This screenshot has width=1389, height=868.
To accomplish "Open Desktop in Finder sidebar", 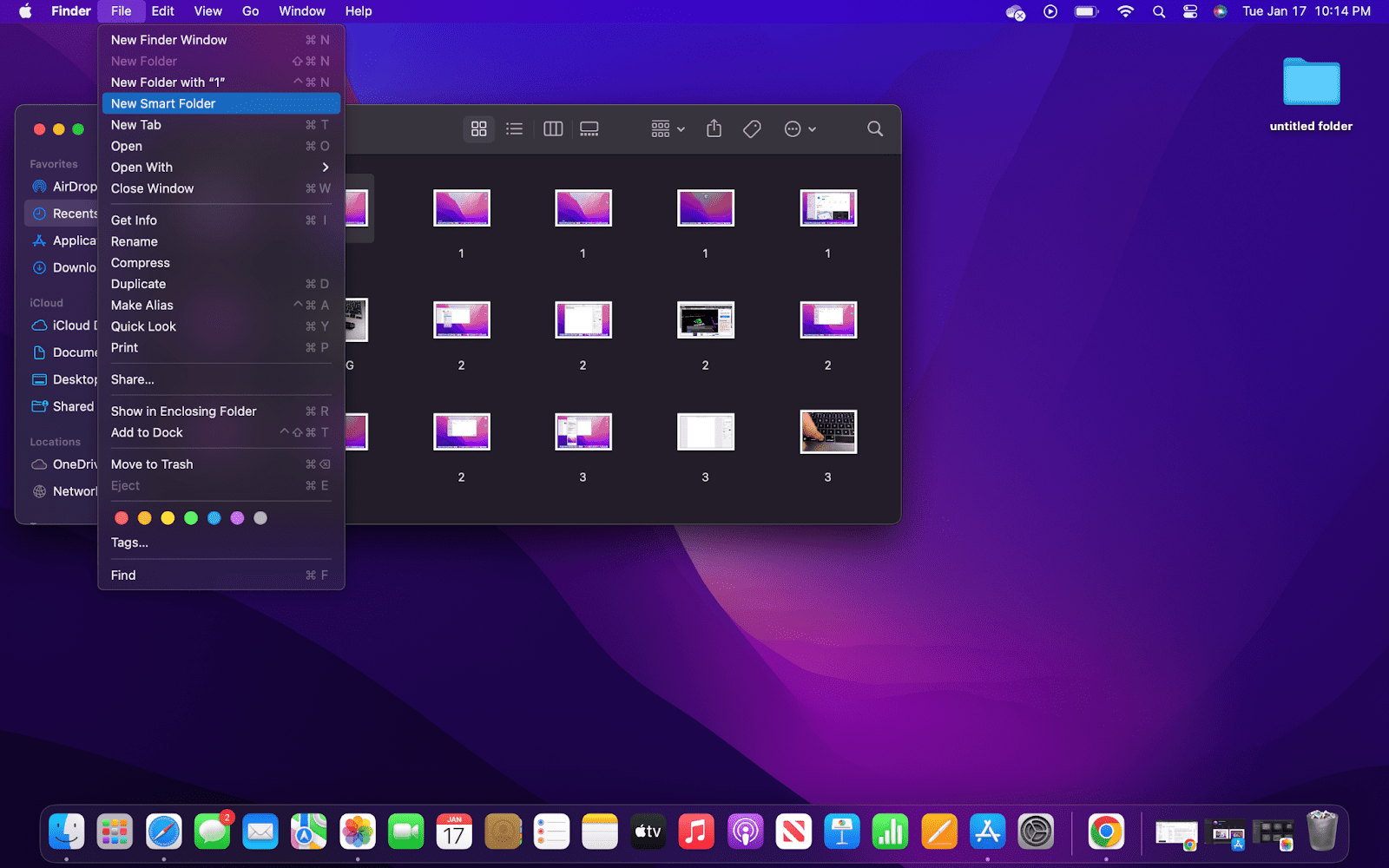I will tap(63, 379).
